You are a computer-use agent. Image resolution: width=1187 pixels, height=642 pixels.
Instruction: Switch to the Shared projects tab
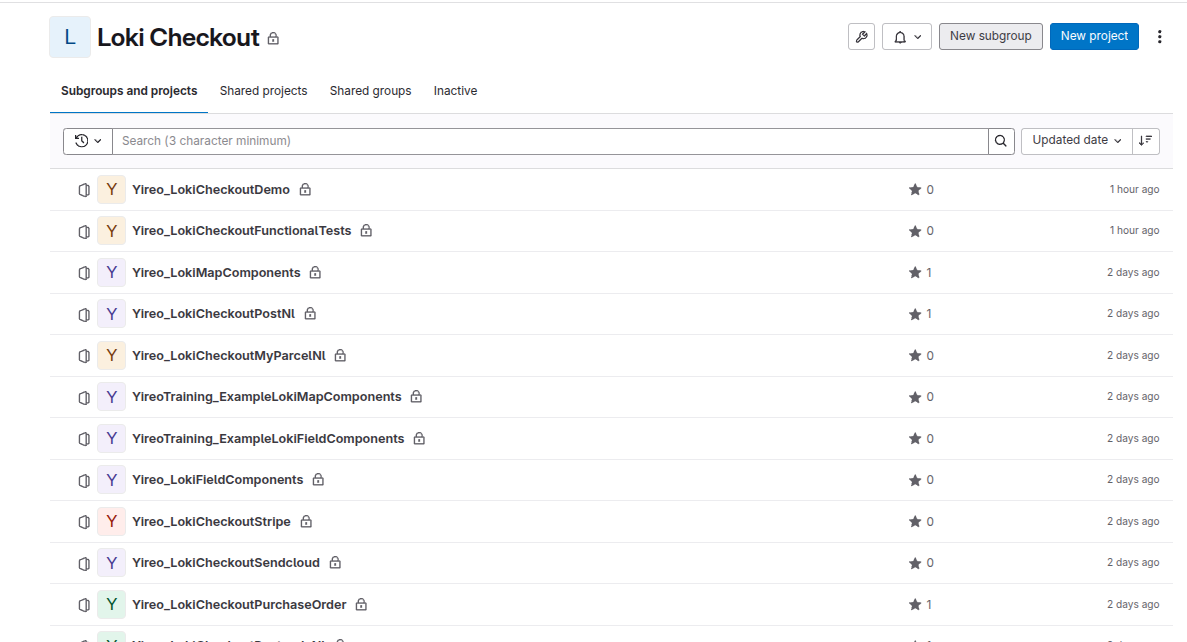point(263,91)
